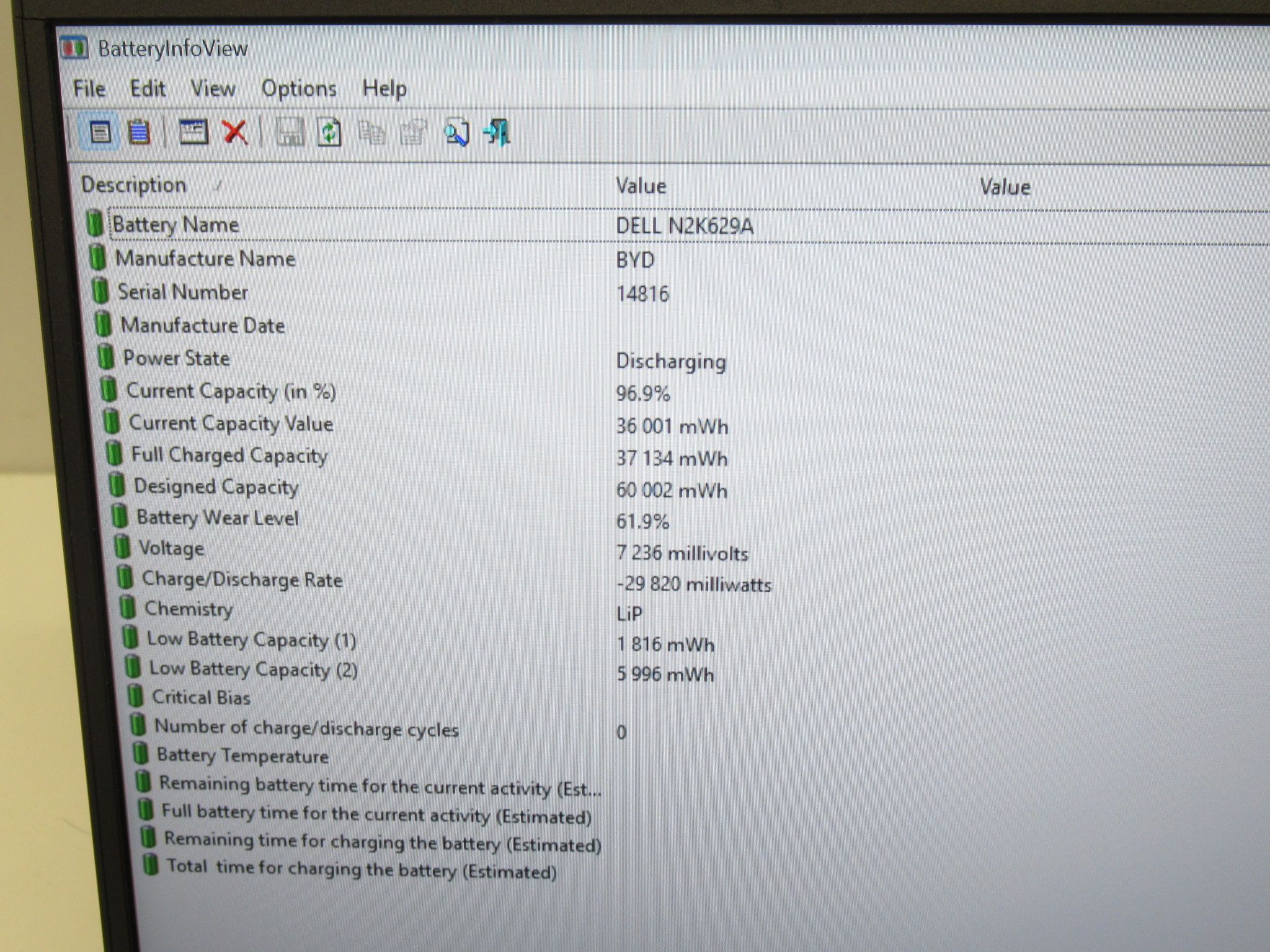
Task: Select the Manufacture Name row label
Action: click(x=205, y=258)
